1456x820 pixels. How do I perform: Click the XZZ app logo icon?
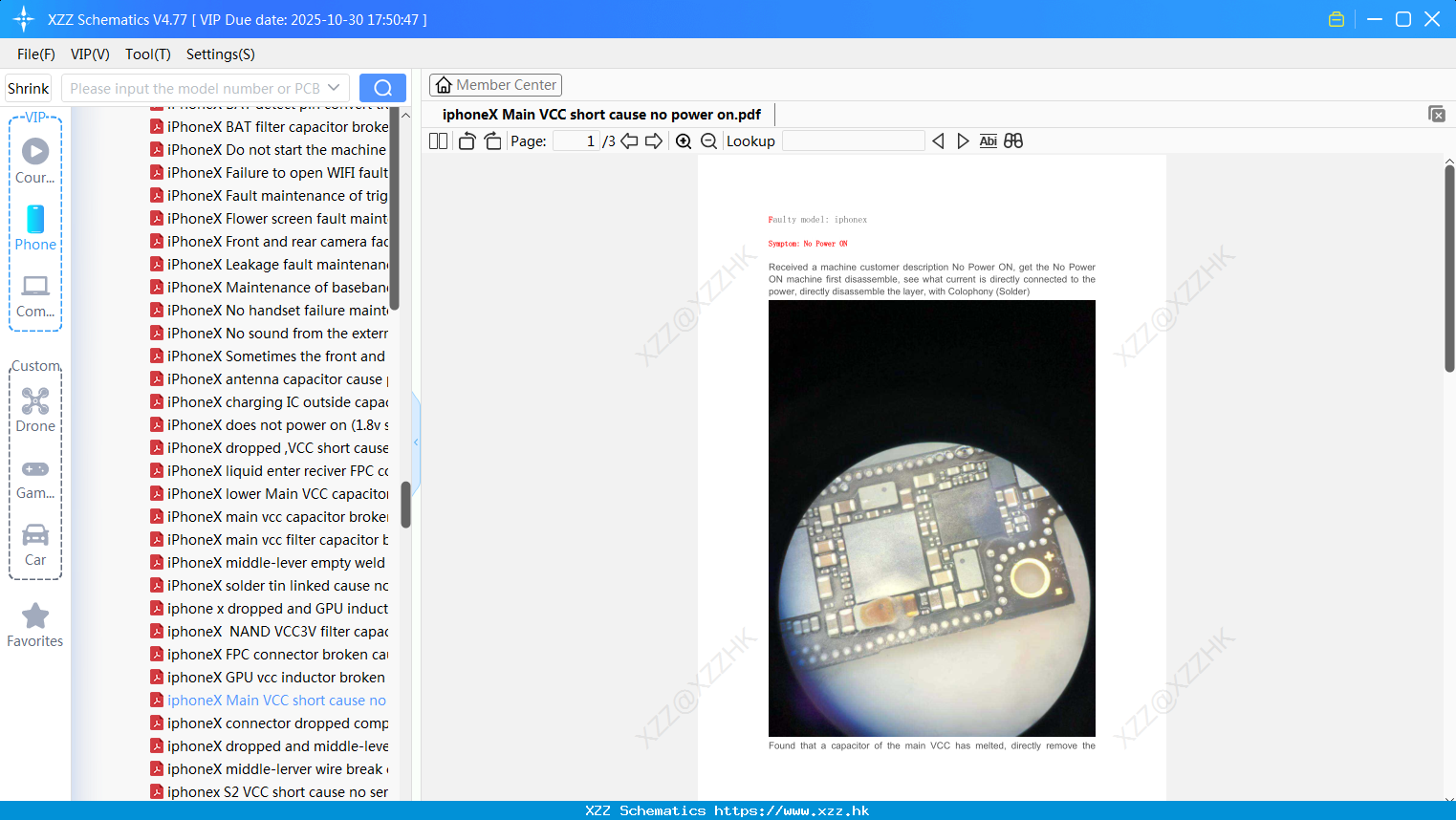click(x=24, y=19)
